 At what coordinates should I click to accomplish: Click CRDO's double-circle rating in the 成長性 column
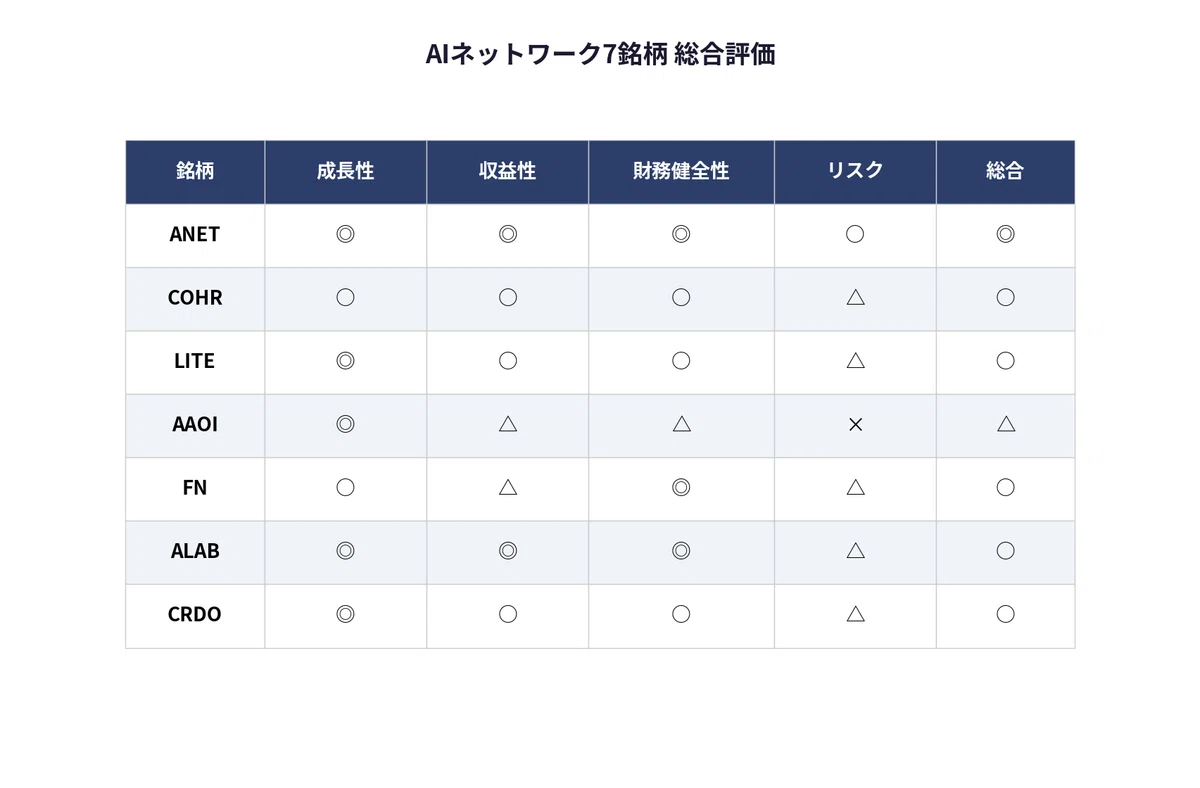[x=345, y=614]
